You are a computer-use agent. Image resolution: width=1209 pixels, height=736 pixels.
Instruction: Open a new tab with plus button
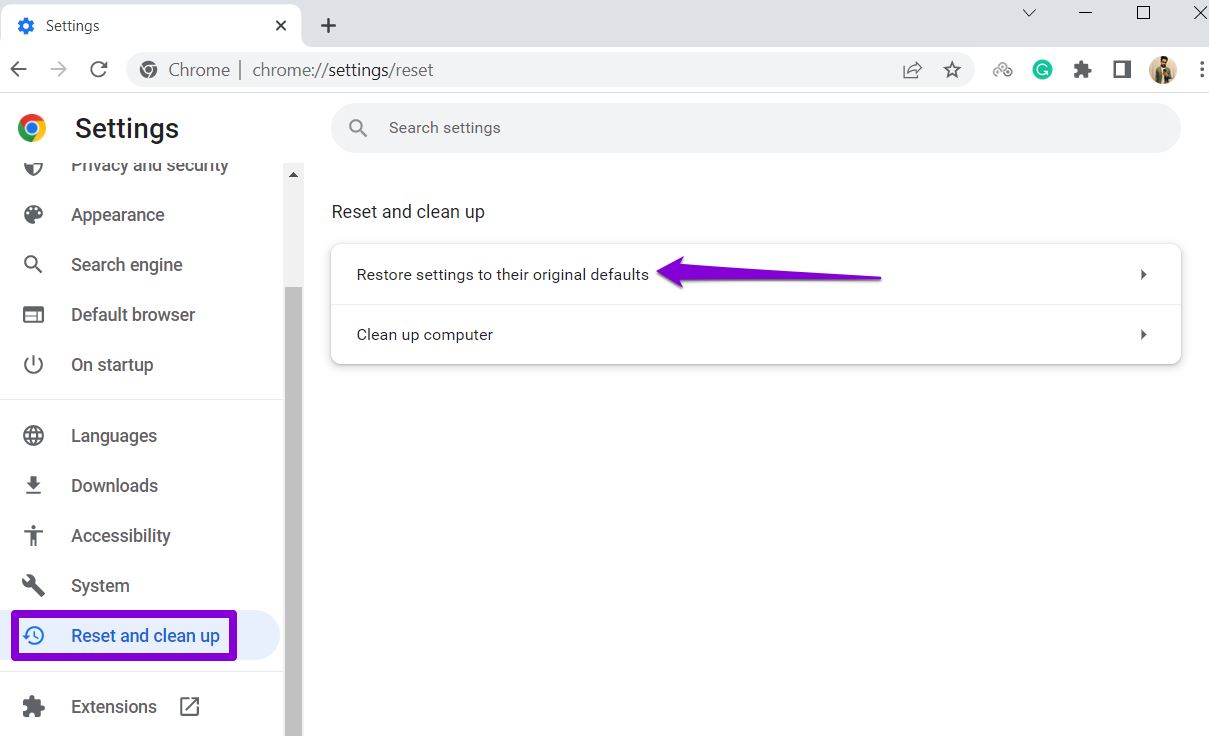328,26
